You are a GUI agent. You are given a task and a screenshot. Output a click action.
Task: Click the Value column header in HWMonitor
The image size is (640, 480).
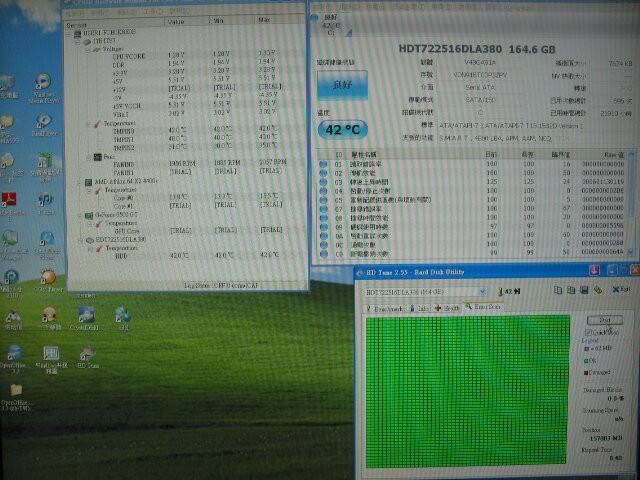186,21
